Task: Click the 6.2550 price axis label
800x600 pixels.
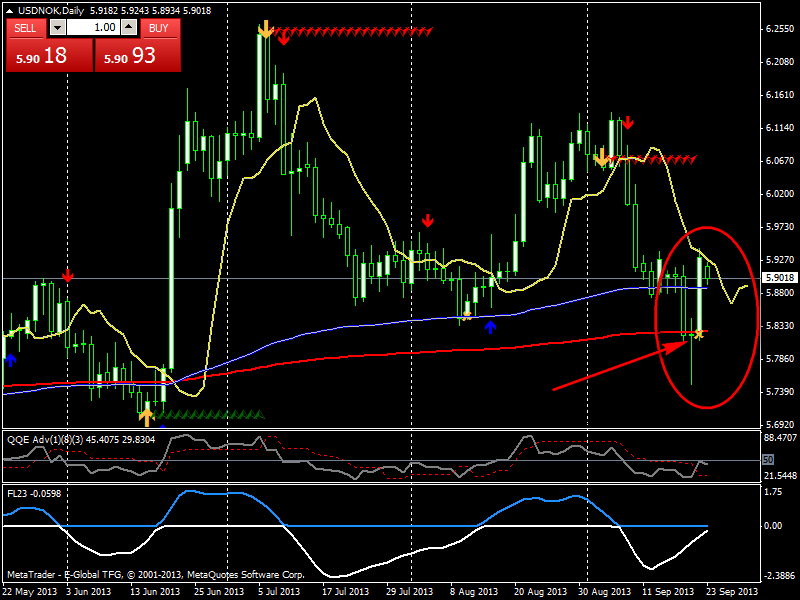Action: [x=780, y=29]
